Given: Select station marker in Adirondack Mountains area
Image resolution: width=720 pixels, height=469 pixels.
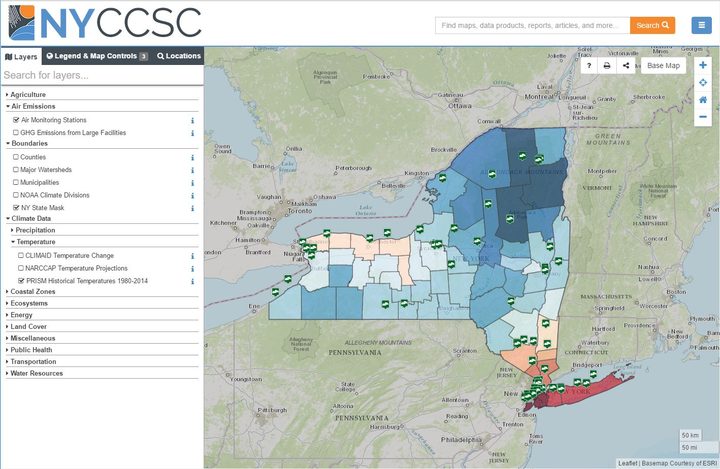Looking at the screenshot, I should point(492,175).
